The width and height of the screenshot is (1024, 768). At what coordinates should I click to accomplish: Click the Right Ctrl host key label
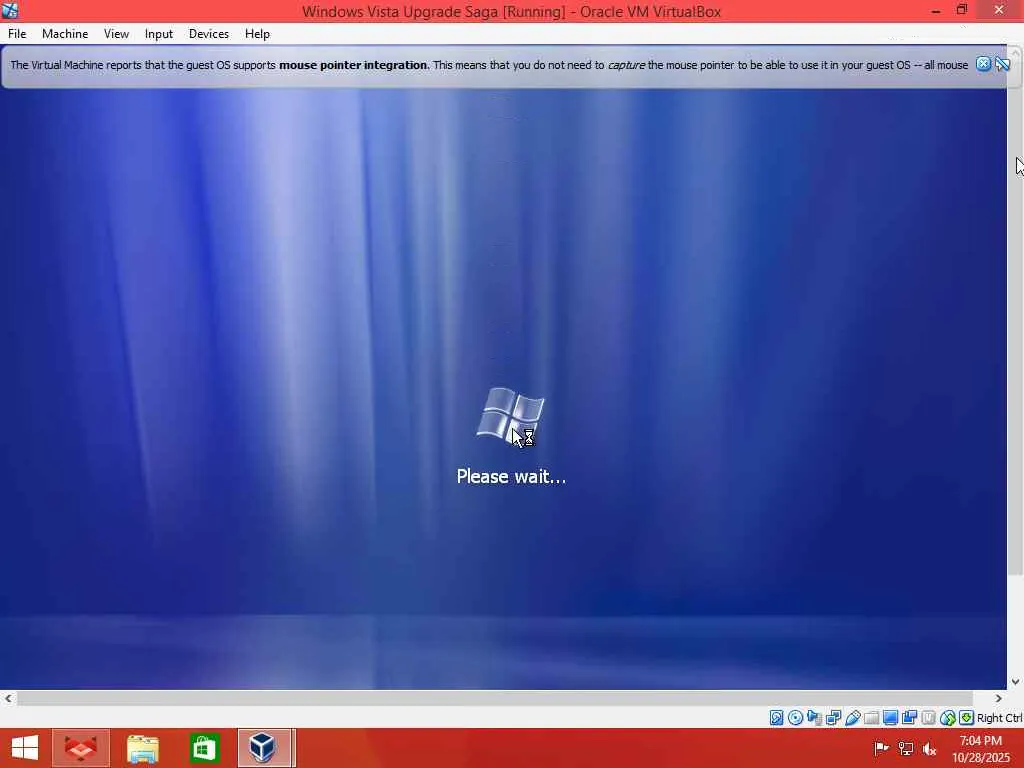click(x=999, y=718)
